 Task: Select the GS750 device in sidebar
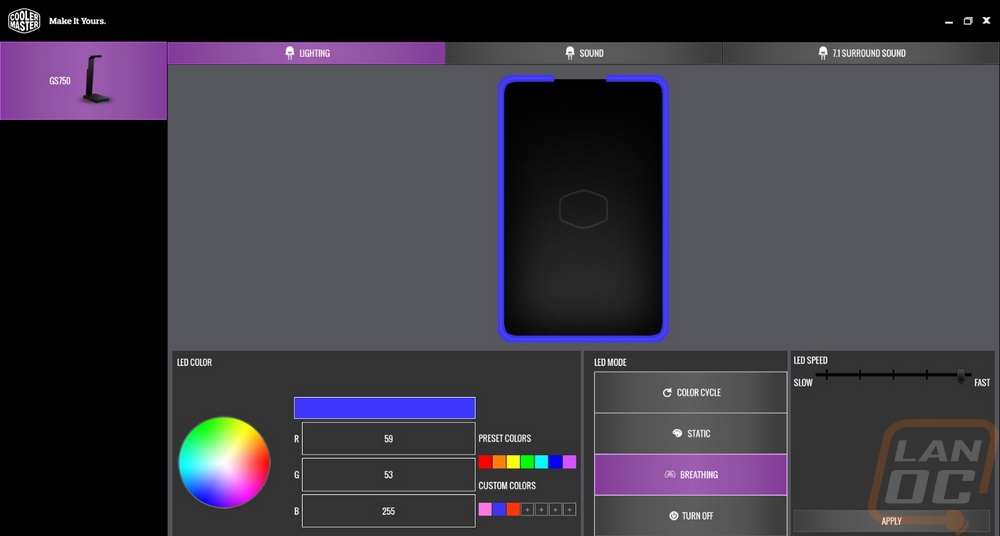(x=84, y=81)
